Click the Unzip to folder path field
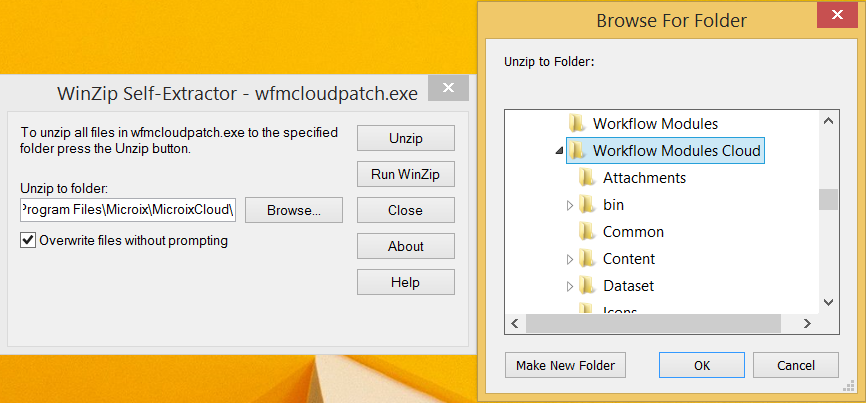The image size is (866, 403). click(x=127, y=210)
